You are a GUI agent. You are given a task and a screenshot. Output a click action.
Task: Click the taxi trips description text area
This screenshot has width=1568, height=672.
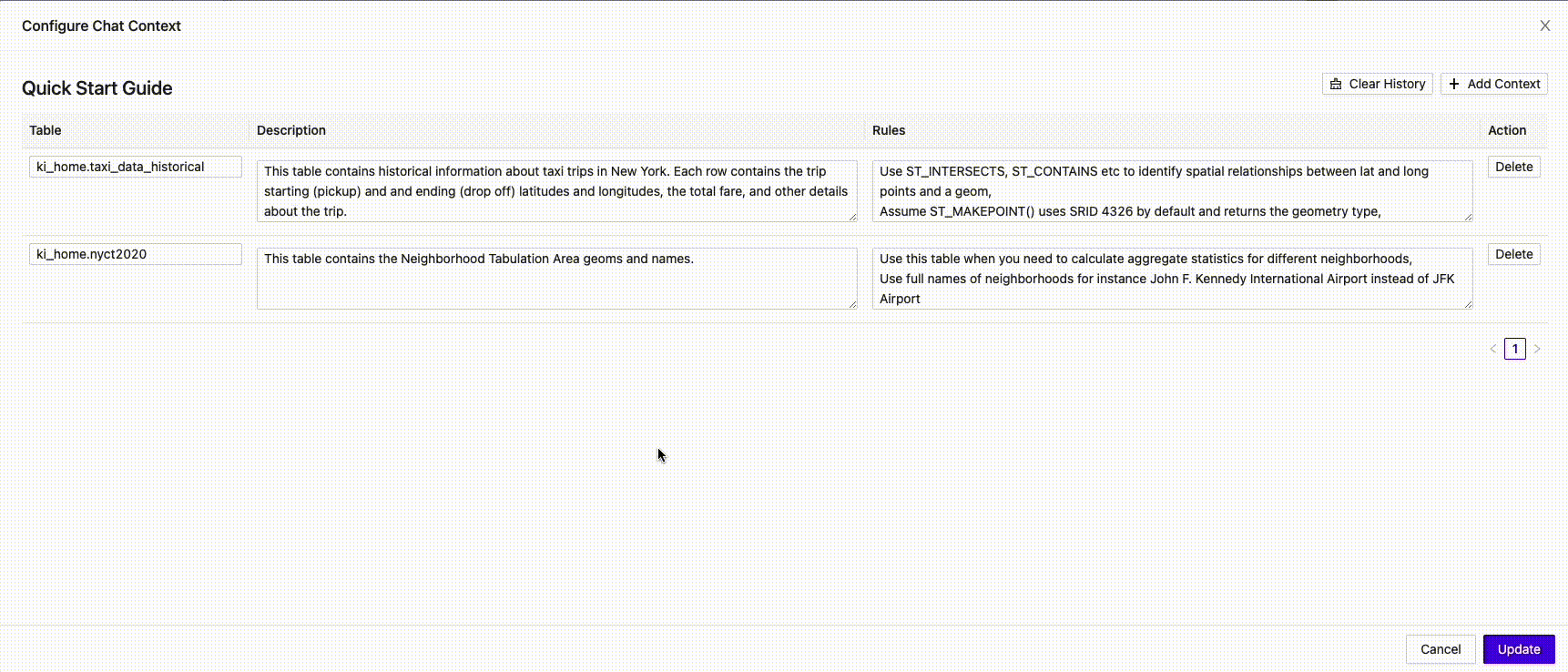555,191
